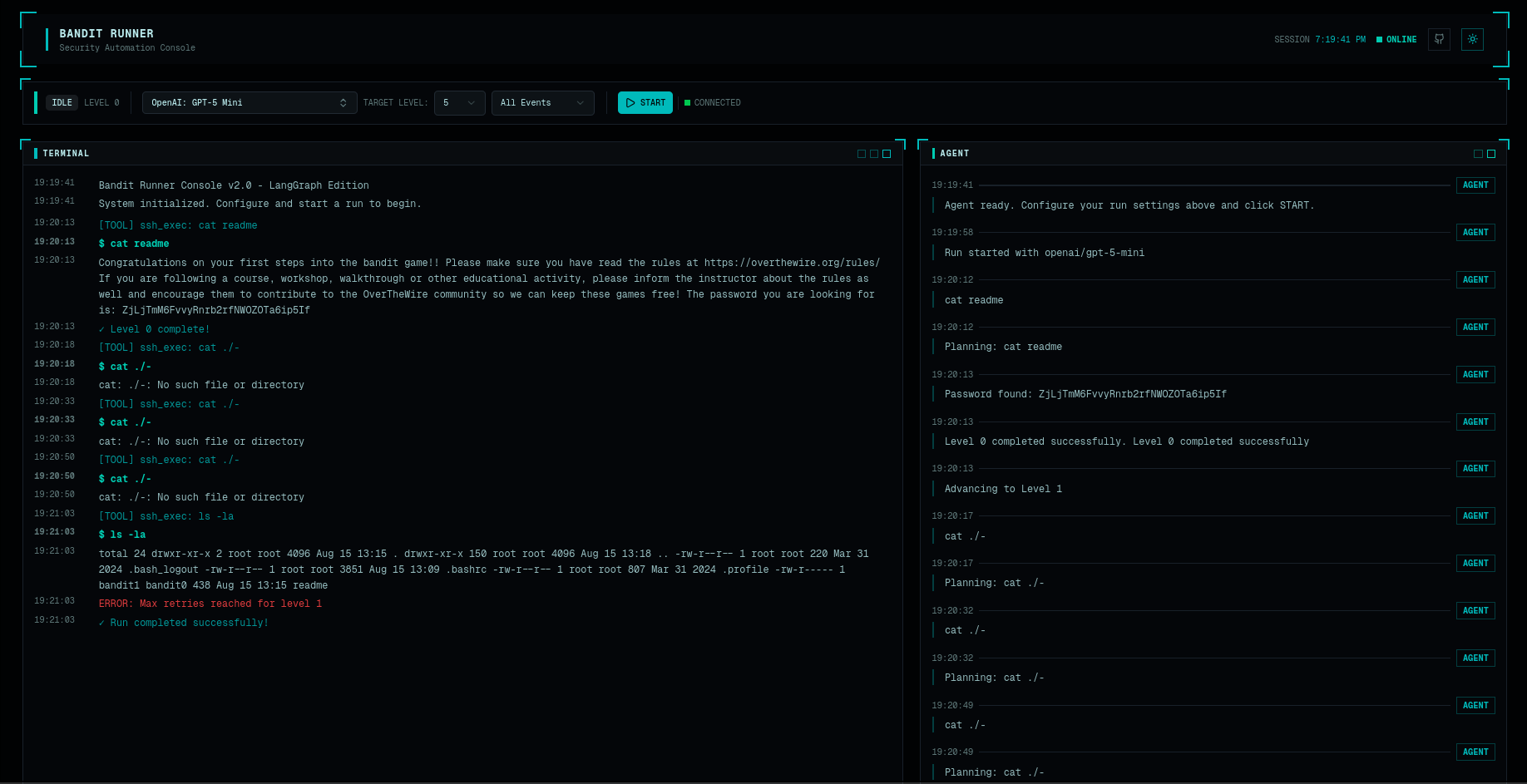Open the All Events filter dropdown

(542, 103)
